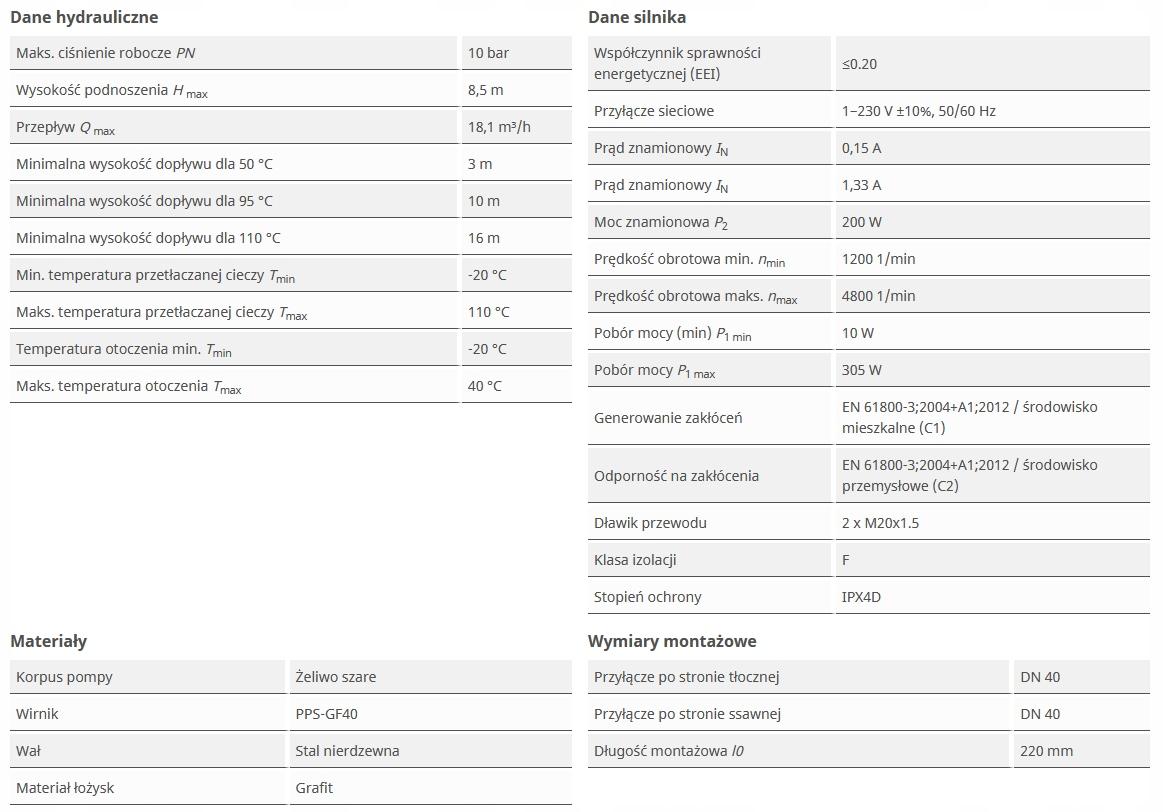This screenshot has width=1164, height=812.
Task: Click the "Generowanie zakłóceń" row label
Action: (668, 418)
